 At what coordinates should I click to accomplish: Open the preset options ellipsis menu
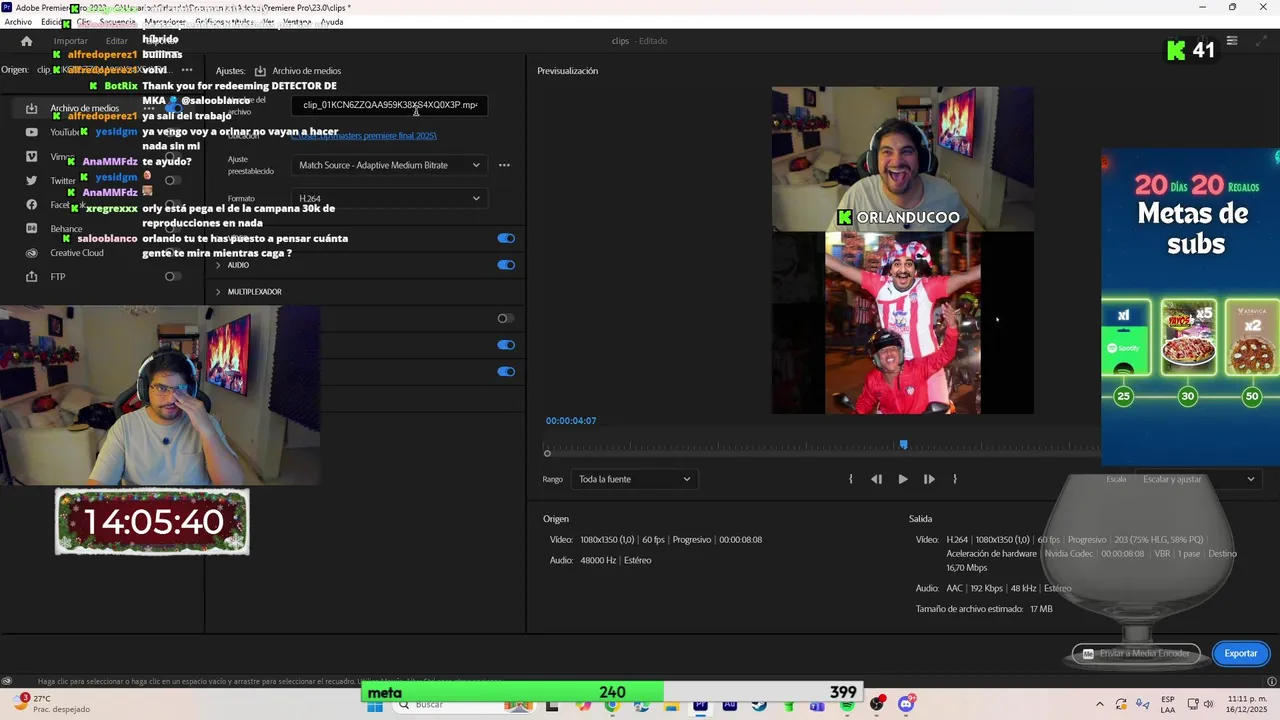(504, 165)
